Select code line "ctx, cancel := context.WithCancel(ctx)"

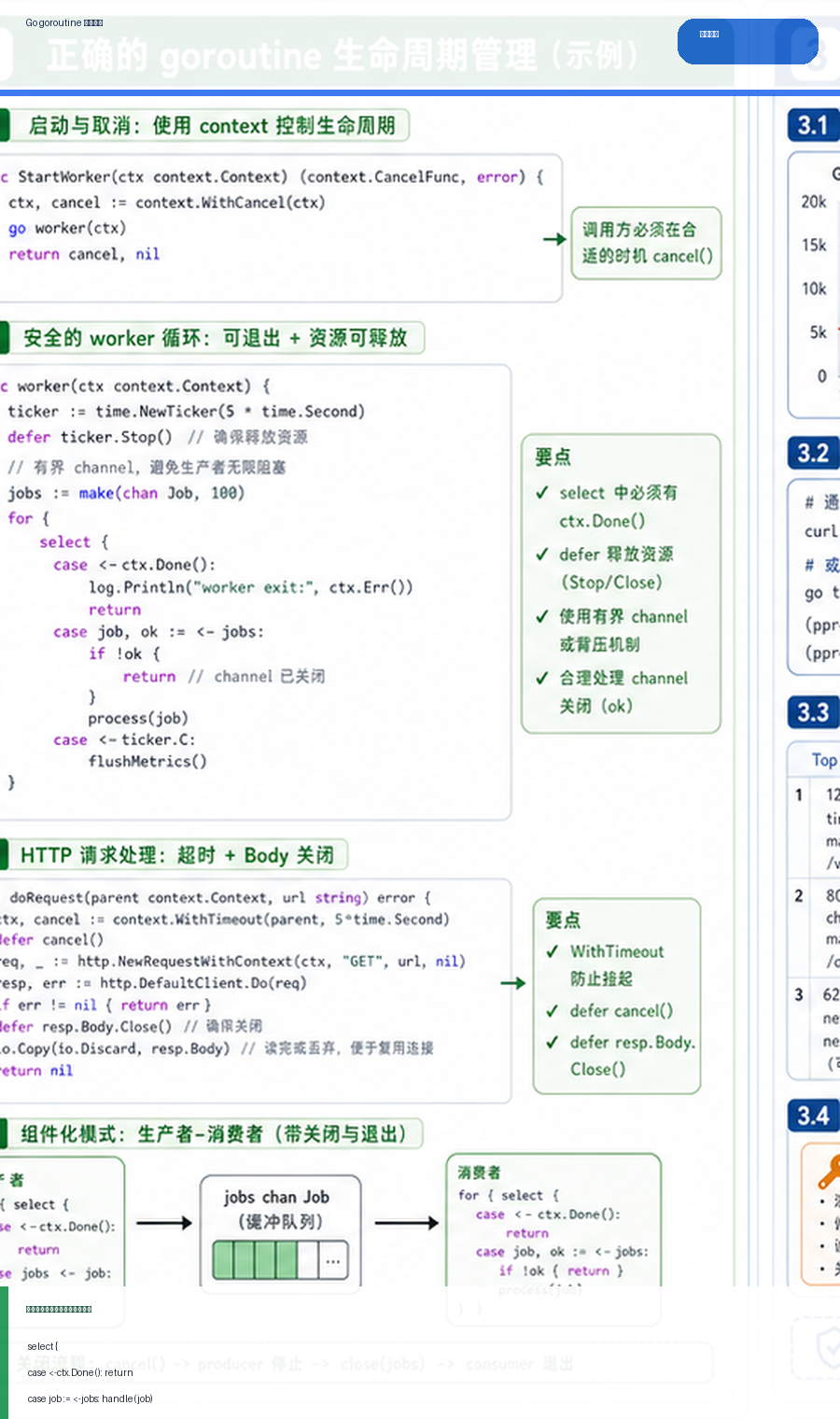[167, 203]
